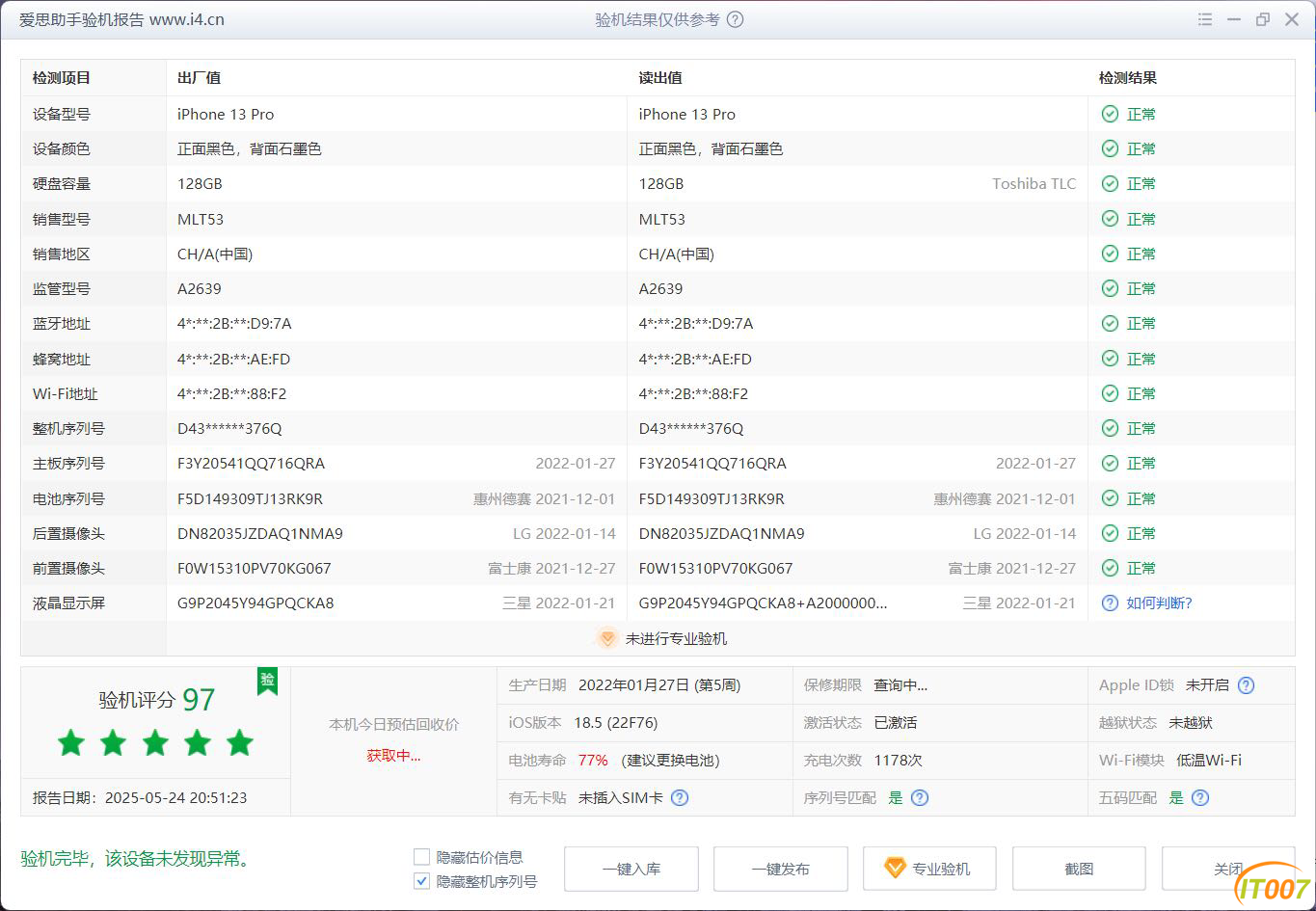Click the green check icon for Wi-Fi地址
The image size is (1316, 911).
pos(1110,393)
